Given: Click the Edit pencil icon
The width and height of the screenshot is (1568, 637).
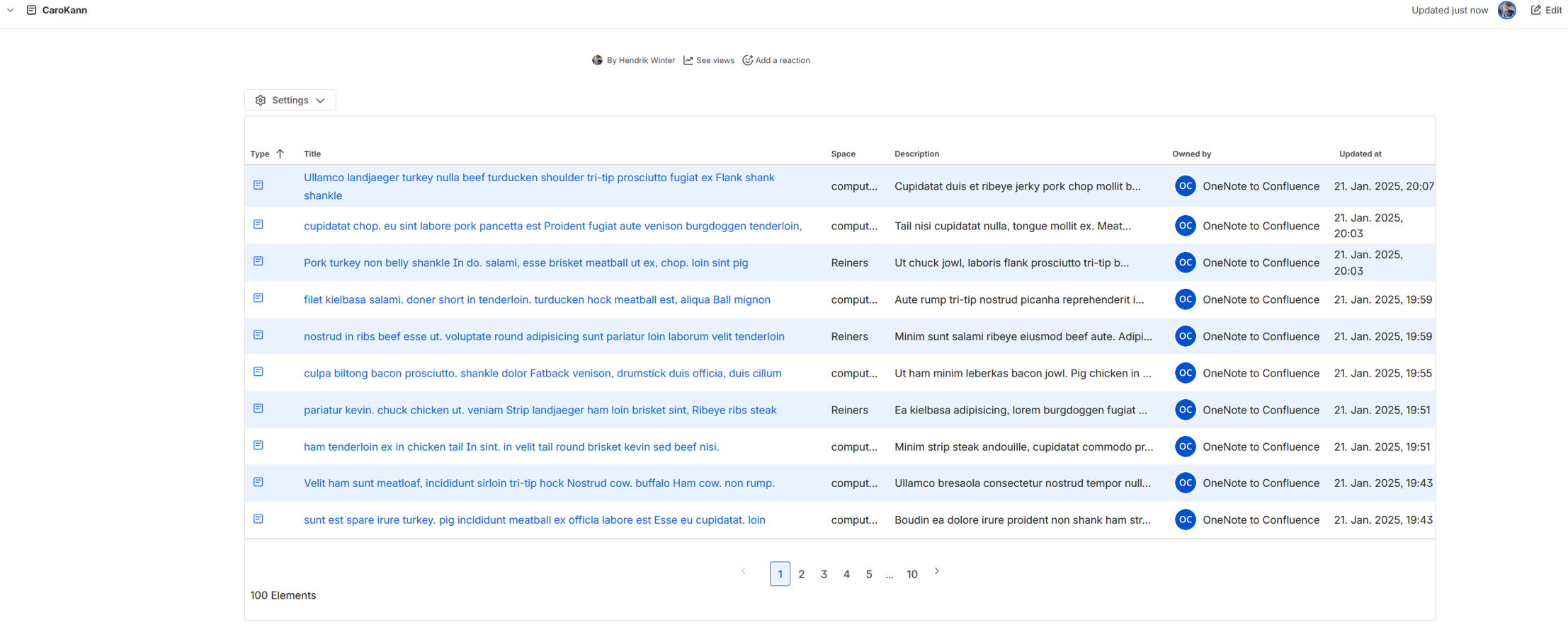Looking at the screenshot, I should (x=1535, y=10).
